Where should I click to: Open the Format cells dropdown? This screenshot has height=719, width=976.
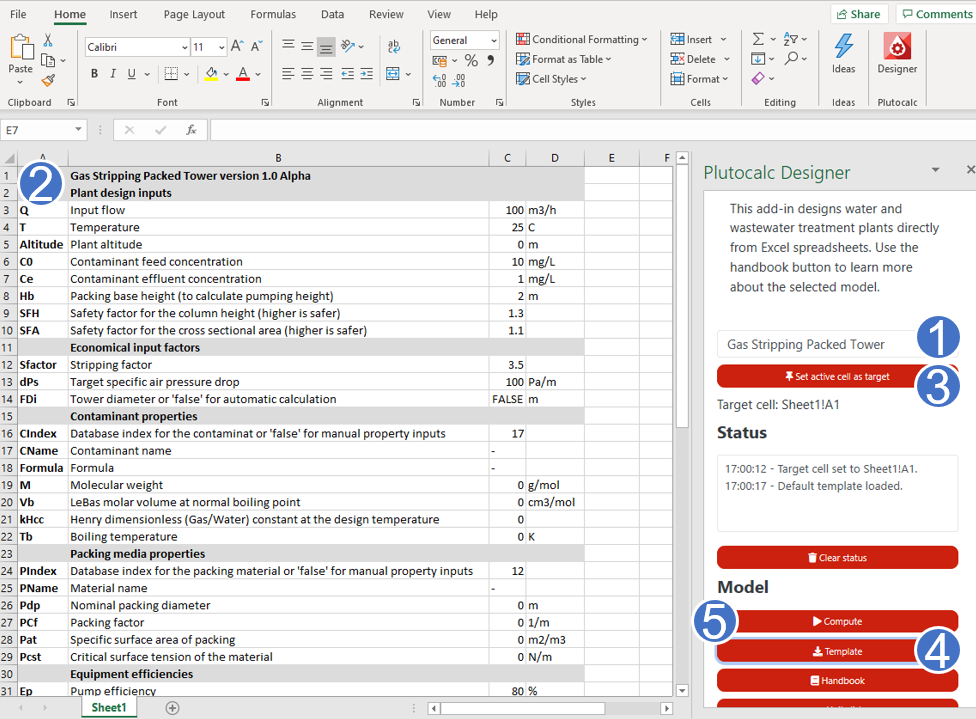pyautogui.click(x=699, y=79)
